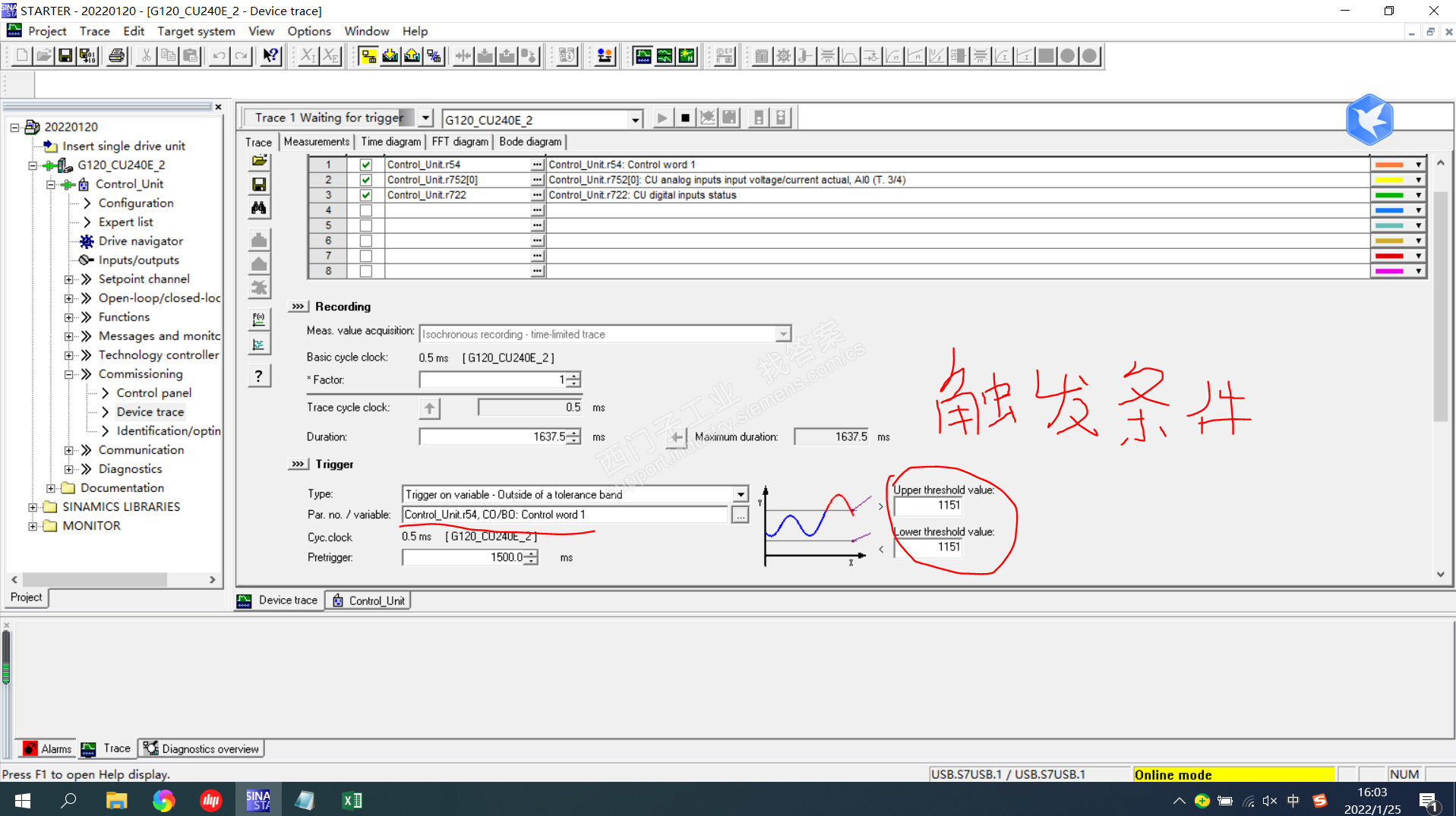Pick the orange color for signal 1

(x=1398, y=165)
